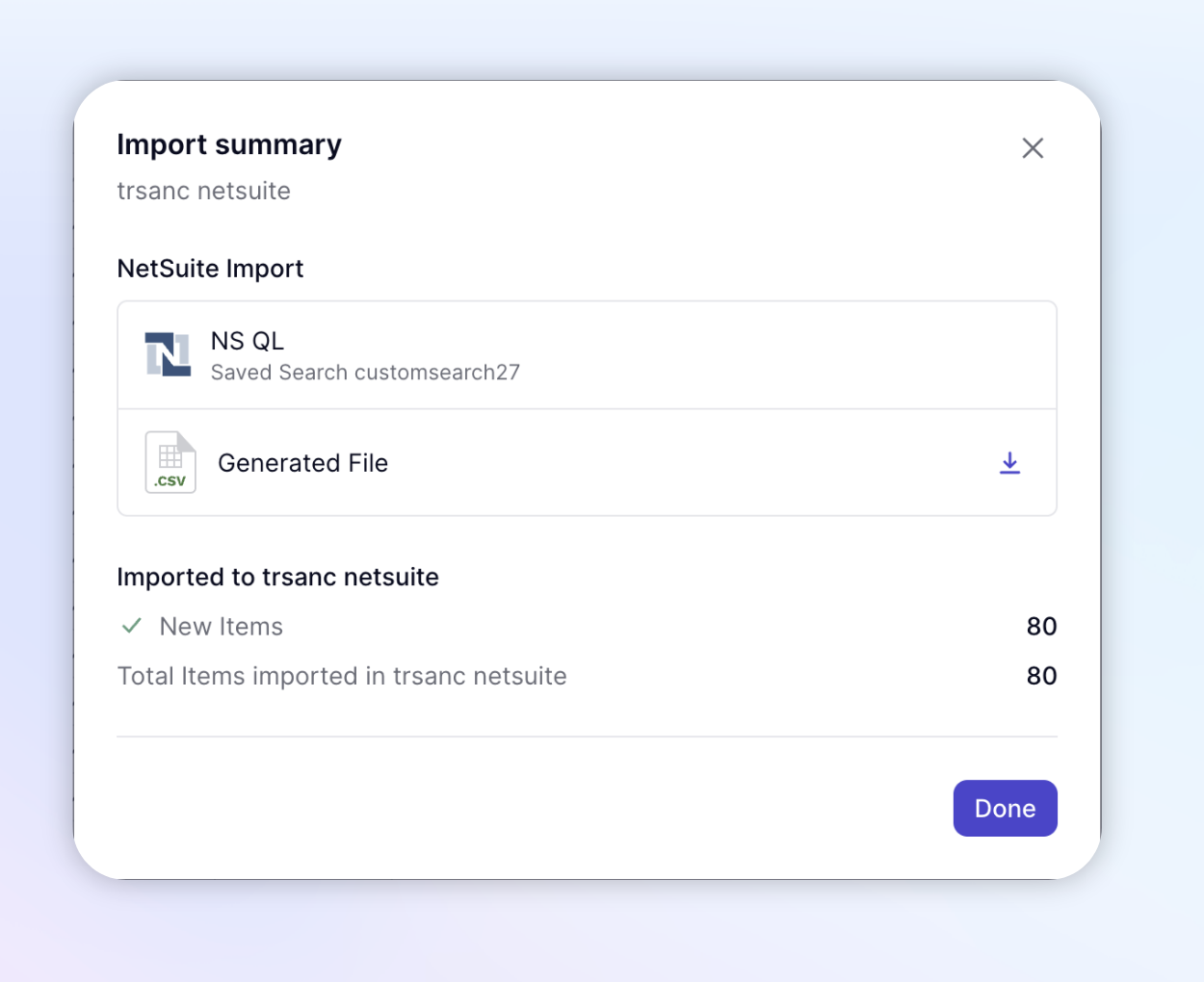Viewport: 1204px width, 982px height.
Task: Click the NetSuite logo icon
Action: click(x=168, y=354)
